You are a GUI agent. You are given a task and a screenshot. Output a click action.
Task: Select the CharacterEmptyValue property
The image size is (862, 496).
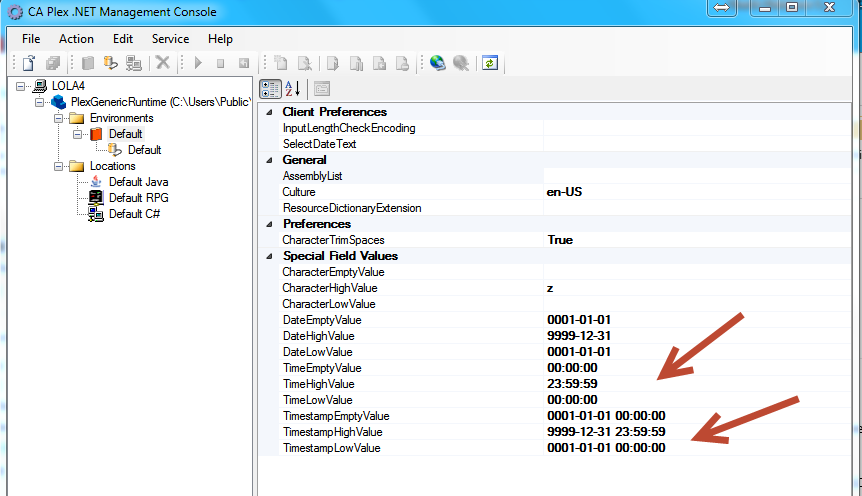[x=333, y=272]
